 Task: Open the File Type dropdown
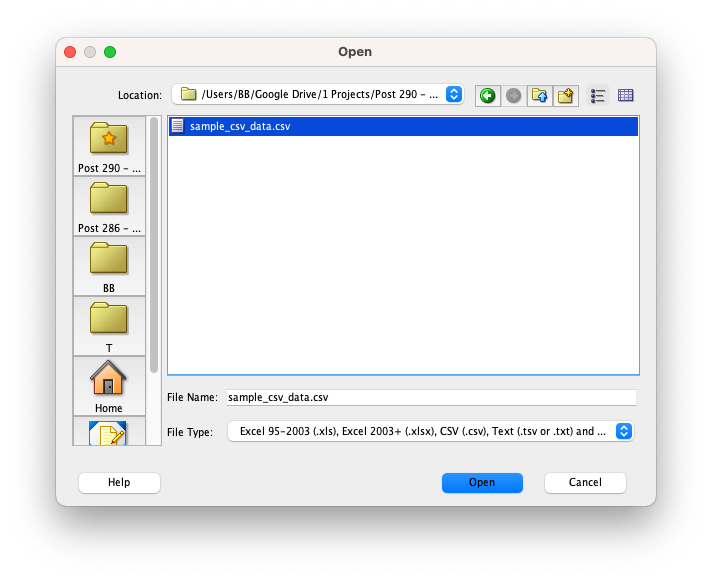(624, 431)
